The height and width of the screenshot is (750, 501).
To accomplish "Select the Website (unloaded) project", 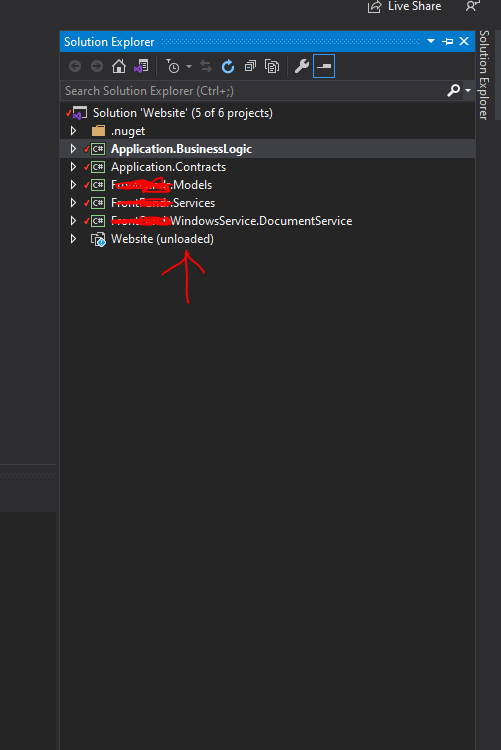I will coord(162,239).
